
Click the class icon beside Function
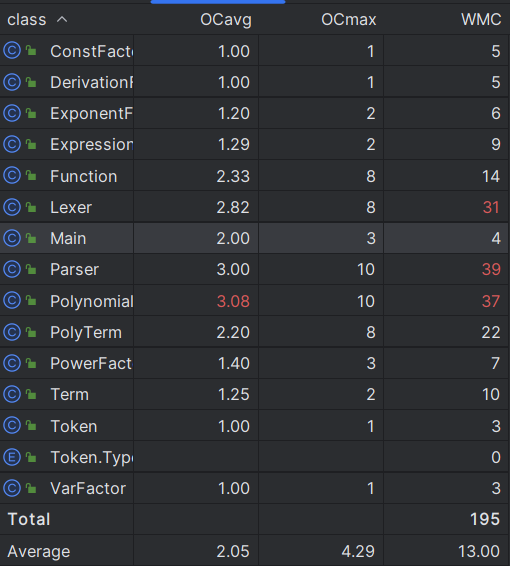tap(12, 176)
